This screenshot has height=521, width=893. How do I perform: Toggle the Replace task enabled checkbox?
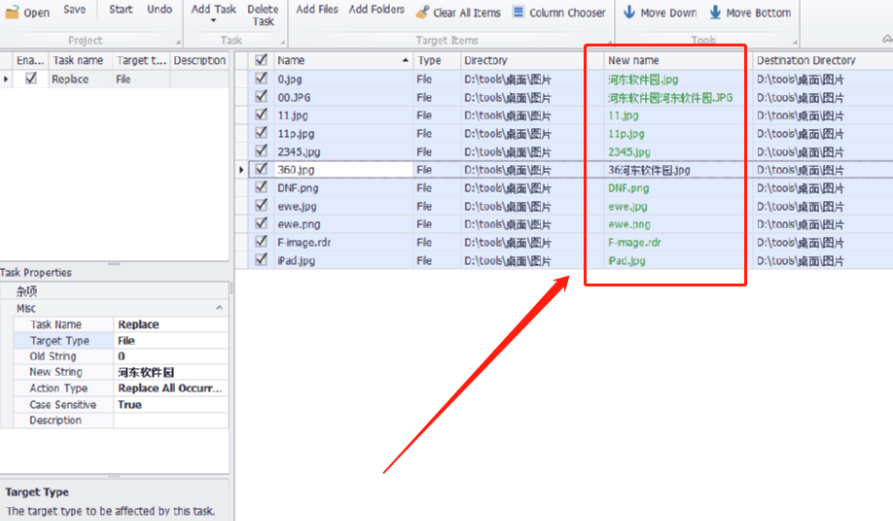31,79
